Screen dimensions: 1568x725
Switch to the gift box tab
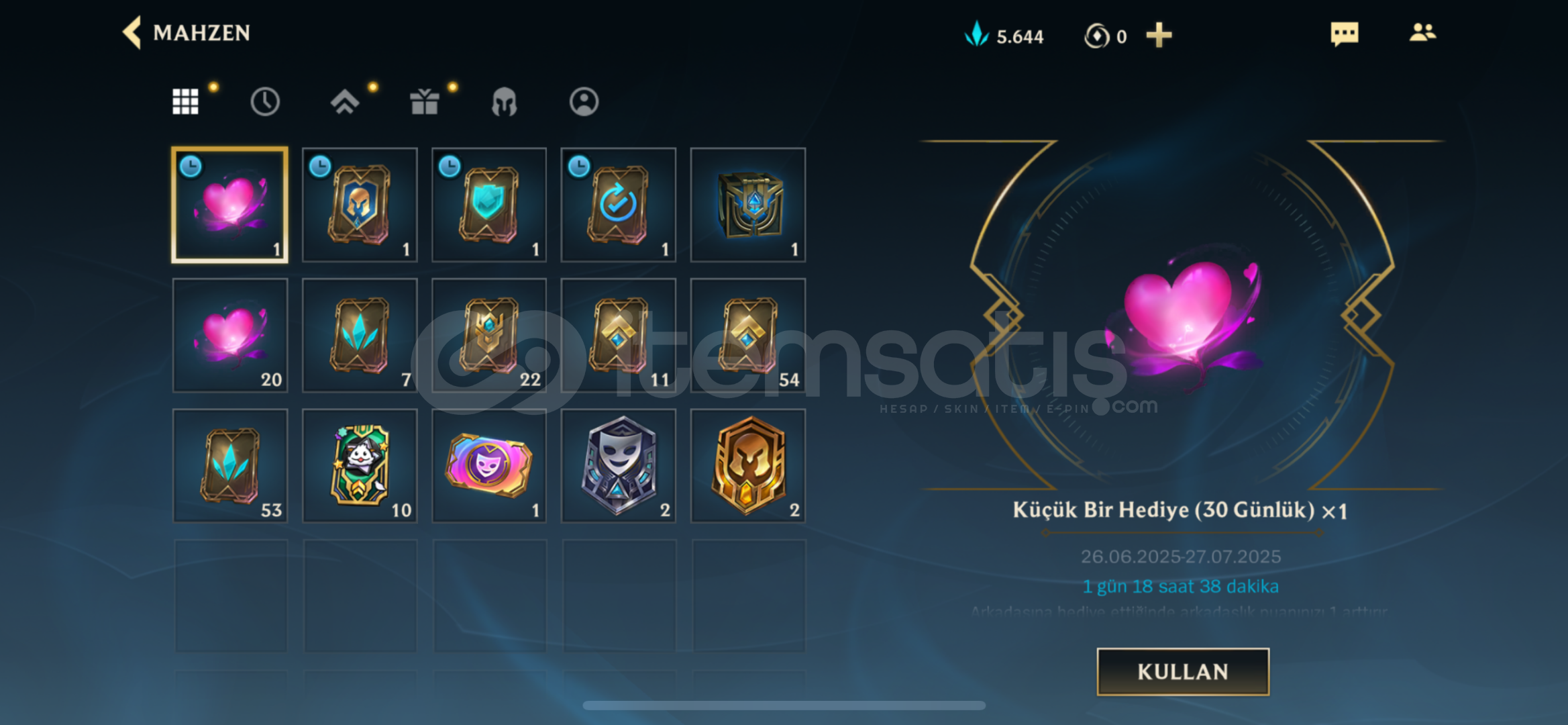coord(424,101)
